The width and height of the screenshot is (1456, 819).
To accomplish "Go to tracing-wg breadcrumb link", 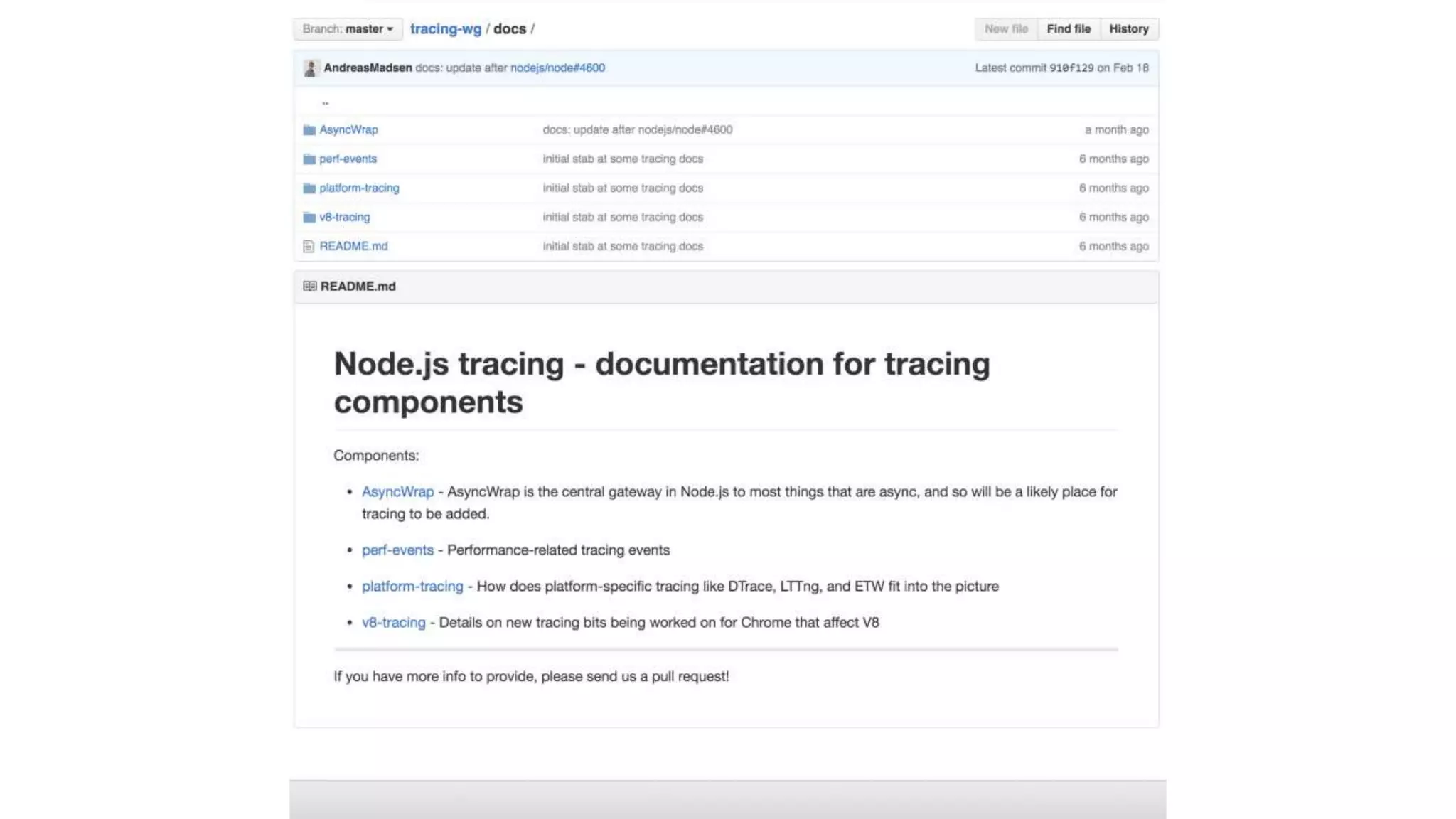I will coord(445,29).
